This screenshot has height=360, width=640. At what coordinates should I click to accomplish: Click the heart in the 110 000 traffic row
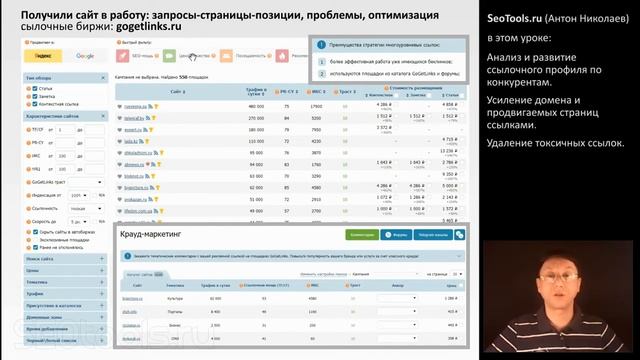[120, 141]
